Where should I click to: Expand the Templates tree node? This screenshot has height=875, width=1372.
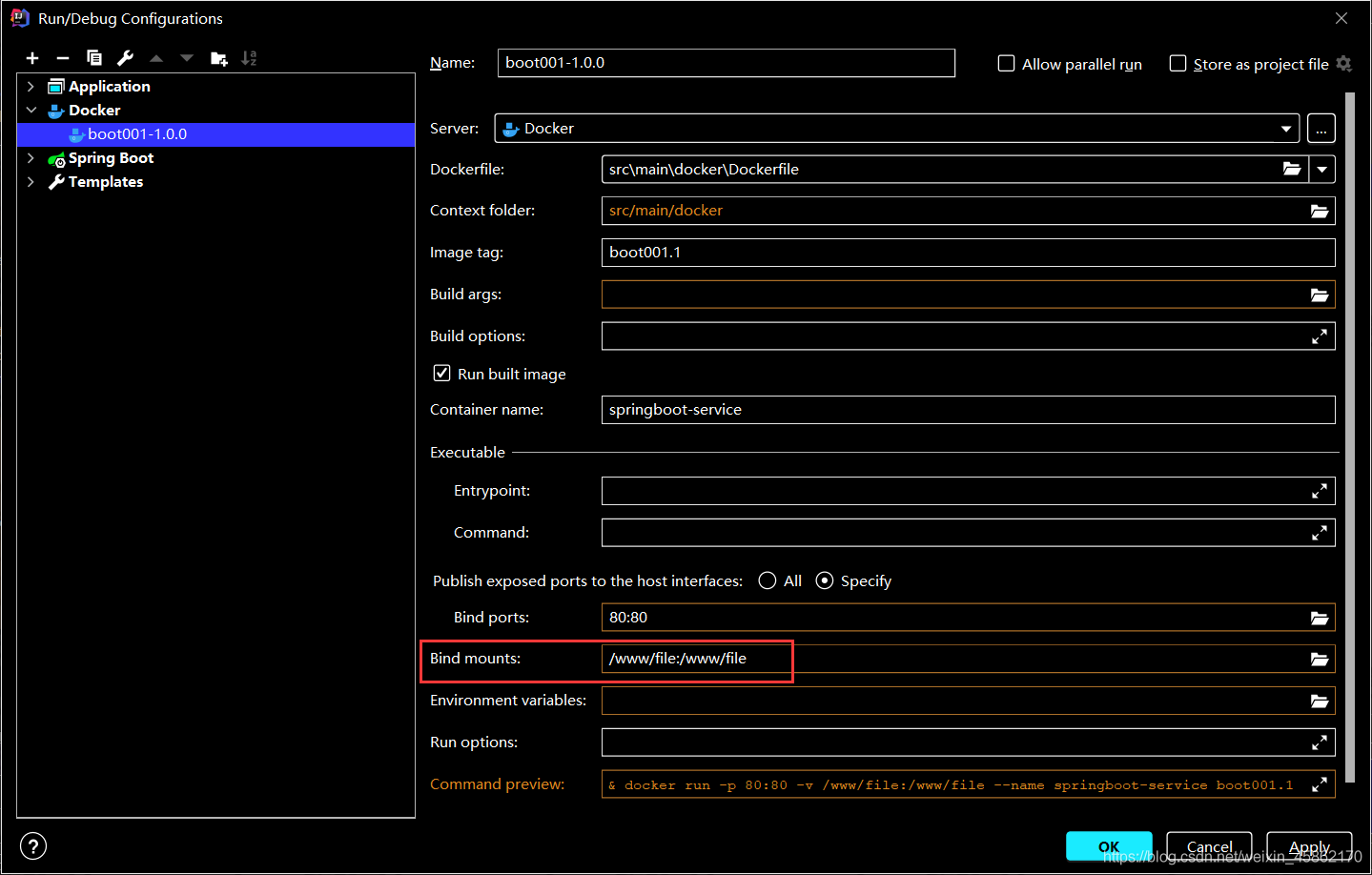click(x=31, y=182)
